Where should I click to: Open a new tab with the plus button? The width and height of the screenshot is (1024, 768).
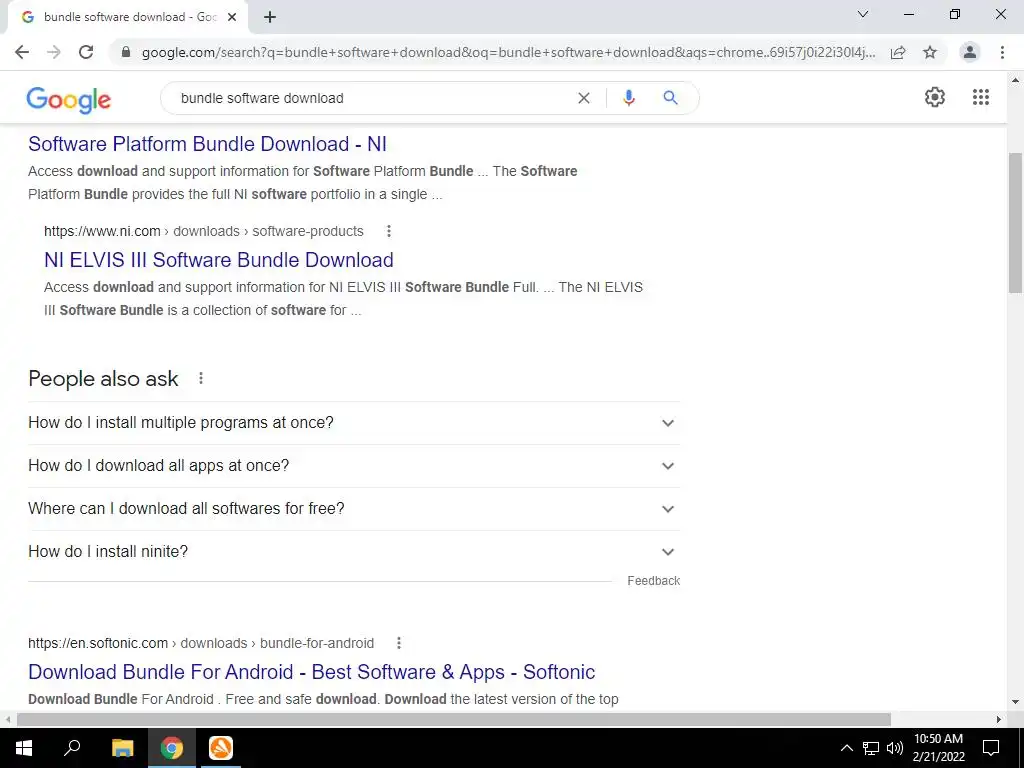coord(270,17)
